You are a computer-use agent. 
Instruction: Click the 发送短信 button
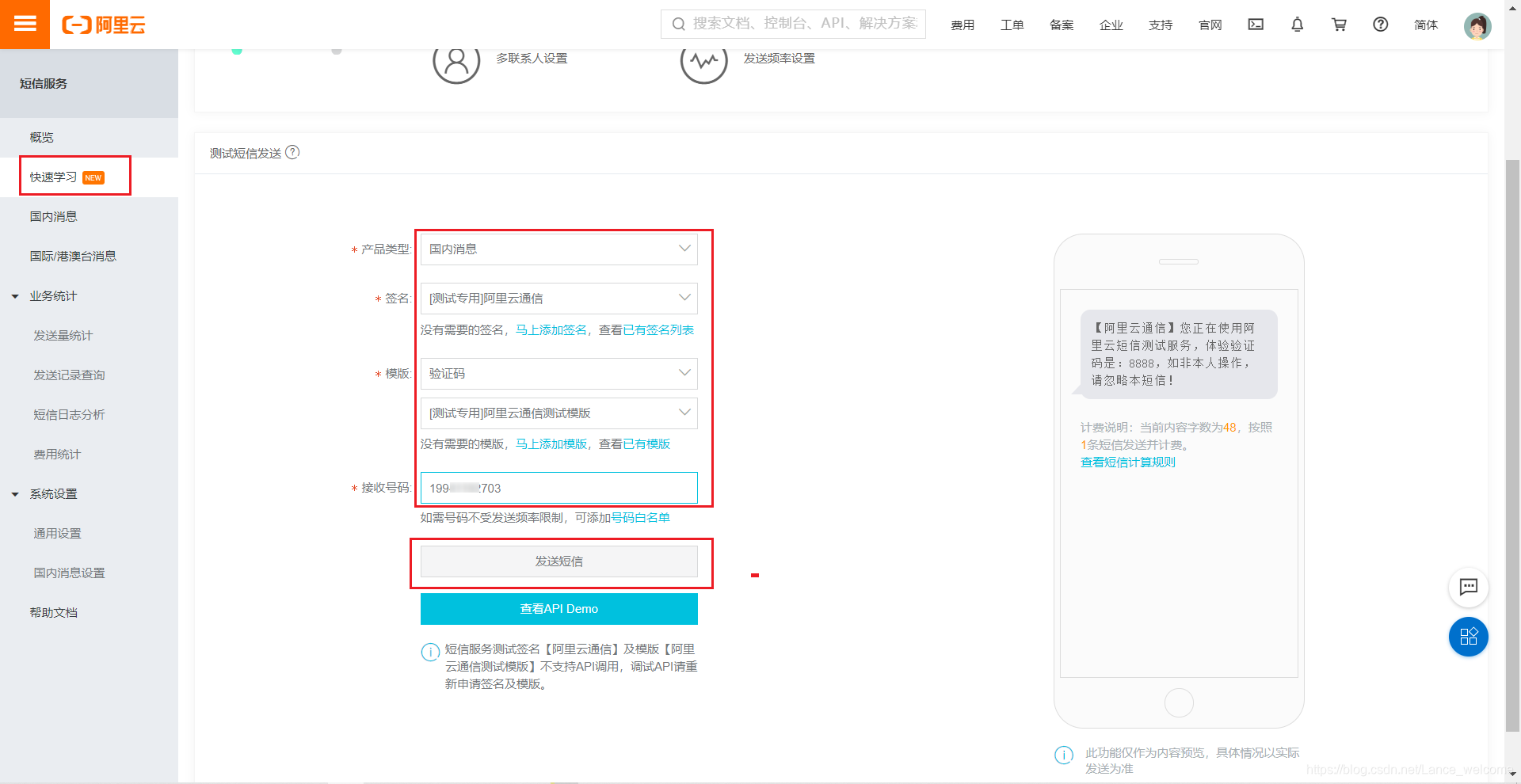pos(559,561)
